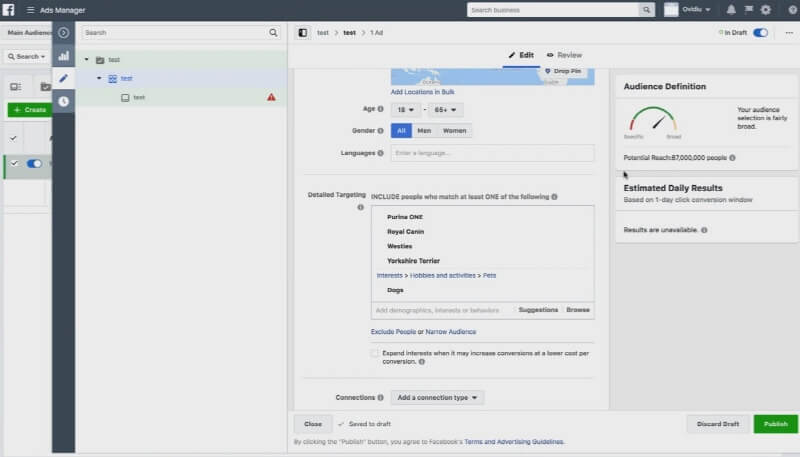
Task: Click the Drop Pin map button
Action: tap(563, 71)
